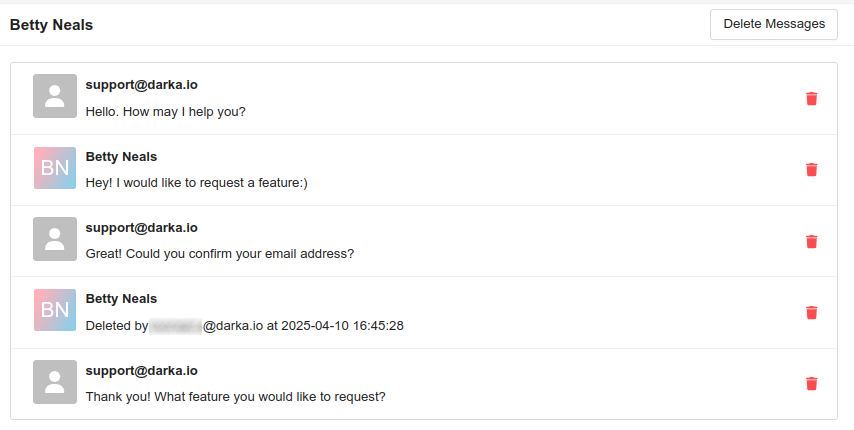Delete the 'request a feature' message via trash icon
Screen dimensions: 854x430
811,170
